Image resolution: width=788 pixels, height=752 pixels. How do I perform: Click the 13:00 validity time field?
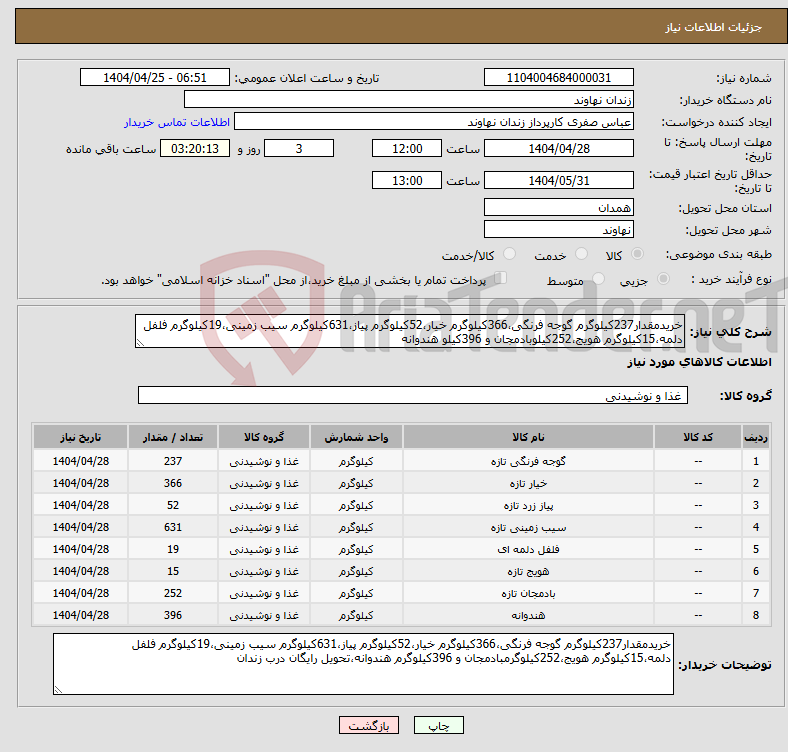(x=407, y=180)
